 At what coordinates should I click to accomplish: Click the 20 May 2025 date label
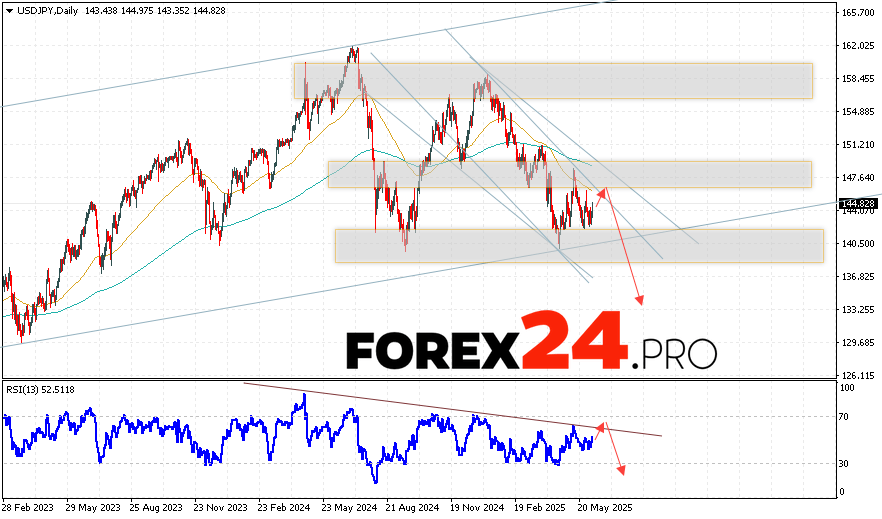[603, 507]
